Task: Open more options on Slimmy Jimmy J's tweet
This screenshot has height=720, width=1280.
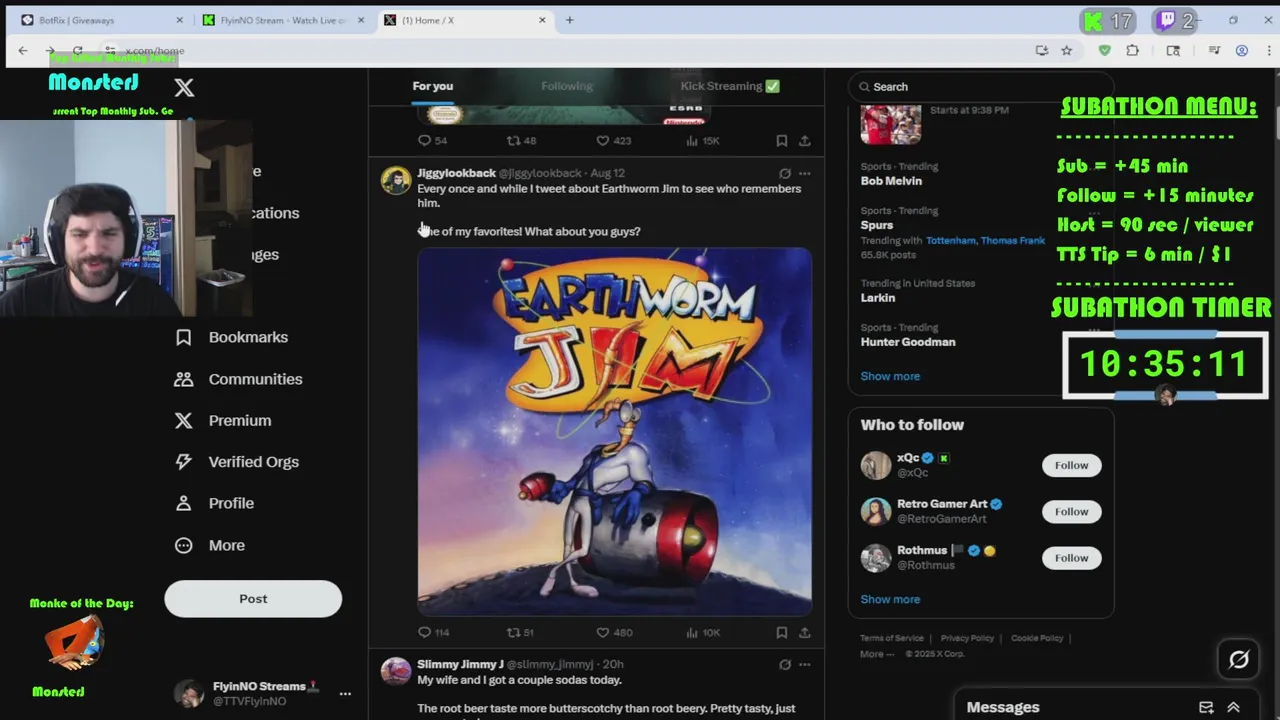Action: click(x=805, y=664)
